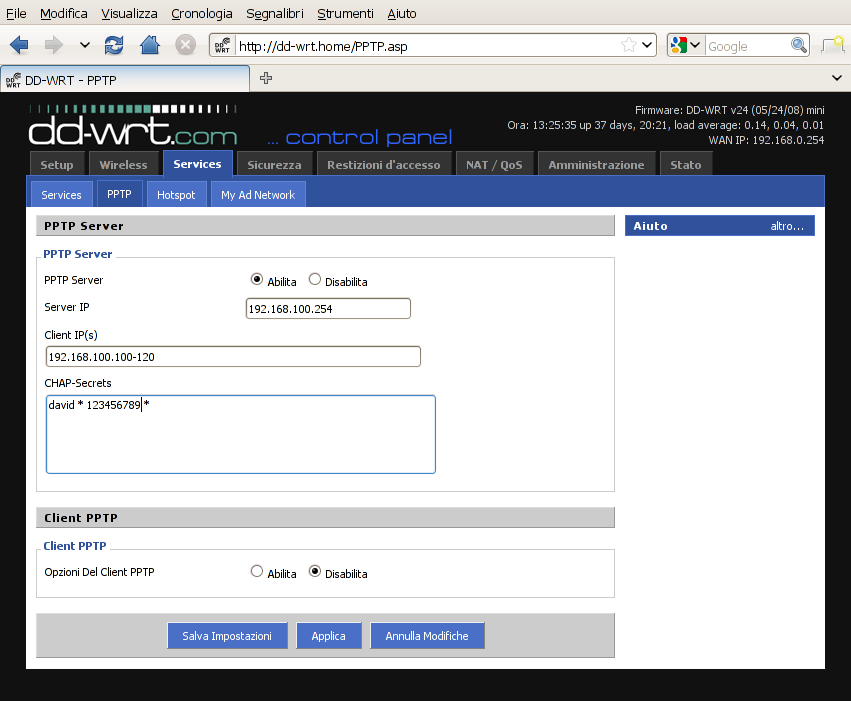Open the Hotspot sub-tab

(x=176, y=194)
